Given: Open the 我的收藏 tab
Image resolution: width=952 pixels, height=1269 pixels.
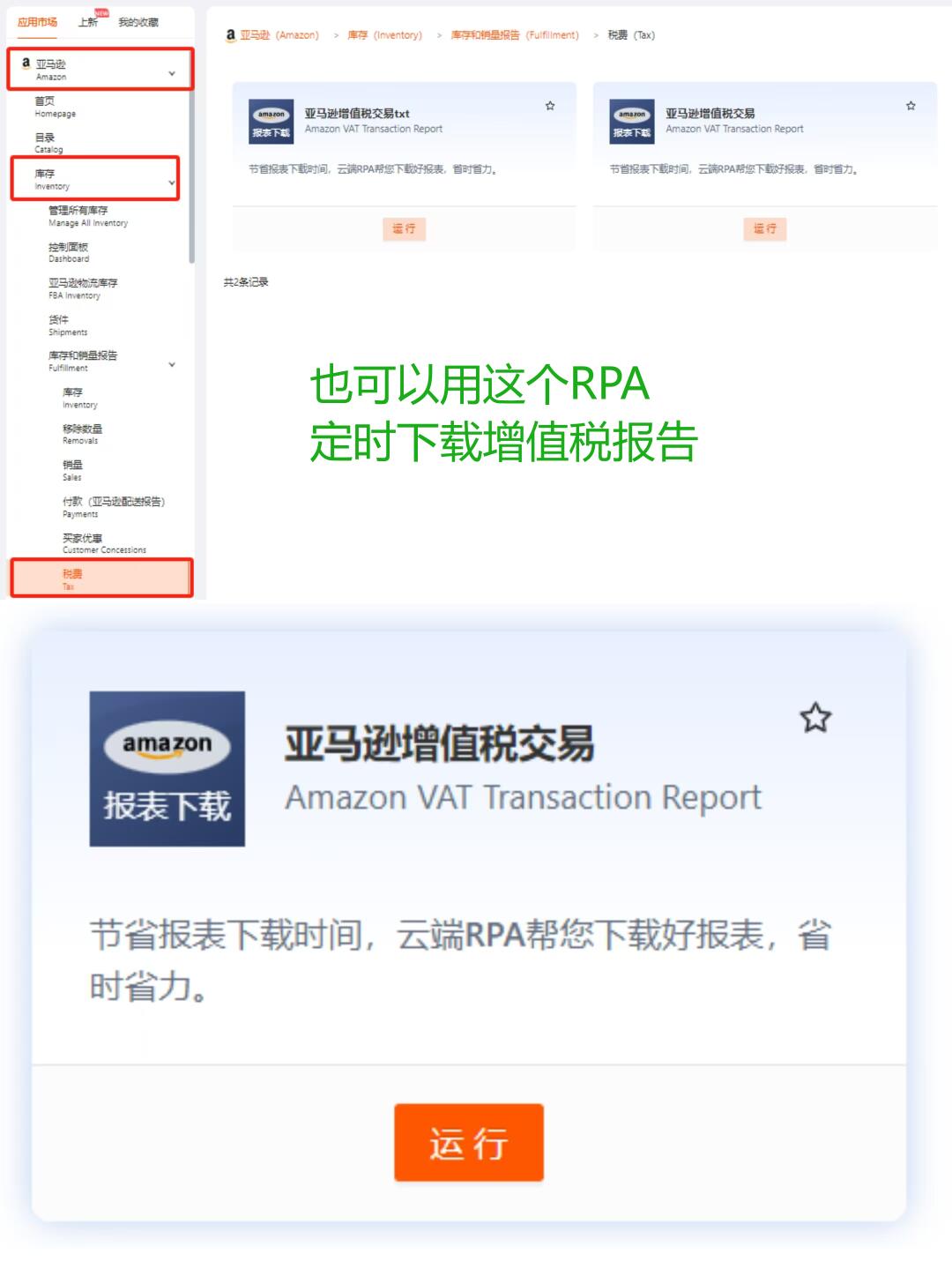Looking at the screenshot, I should [x=138, y=22].
